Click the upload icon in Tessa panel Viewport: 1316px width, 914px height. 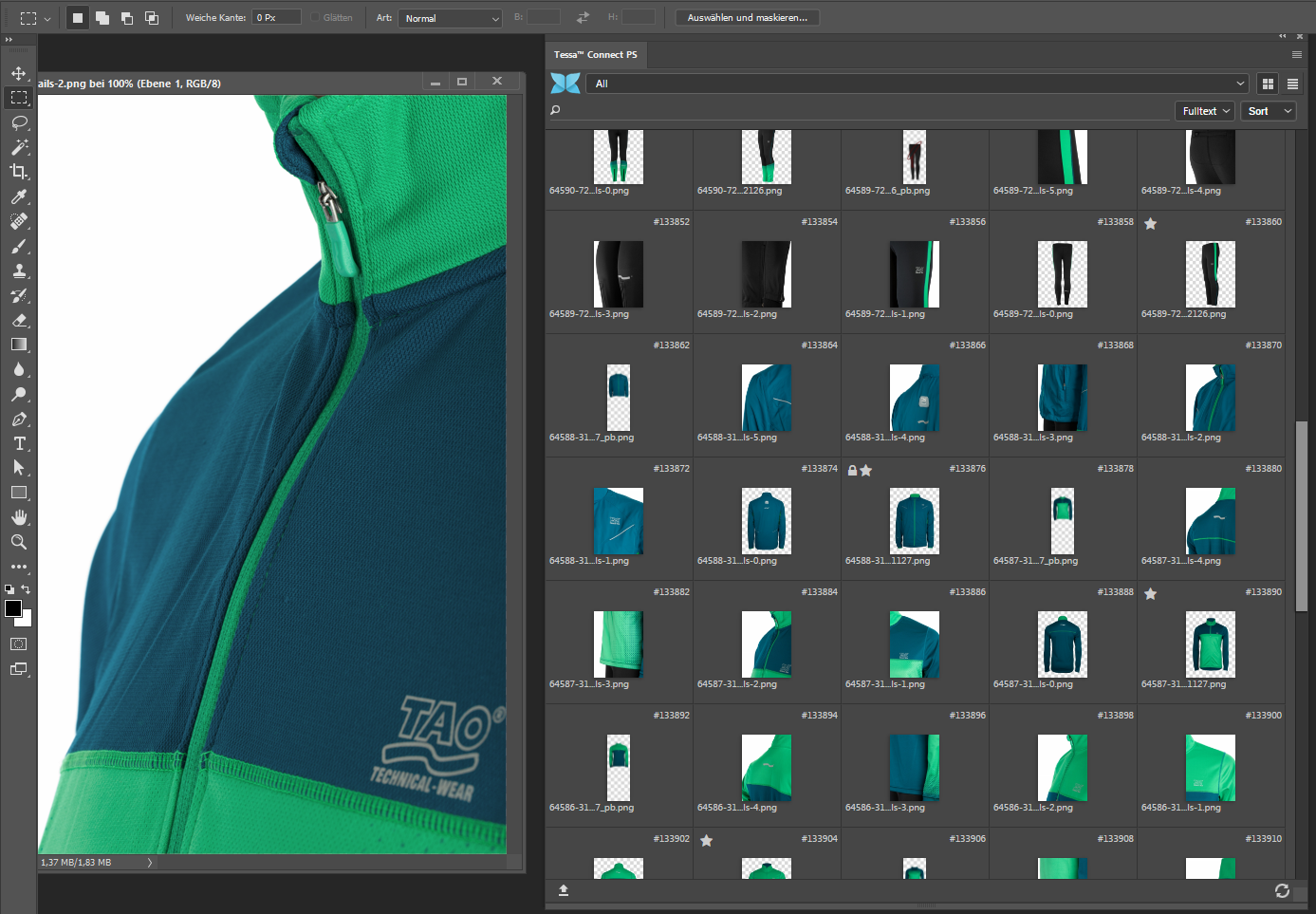(563, 890)
